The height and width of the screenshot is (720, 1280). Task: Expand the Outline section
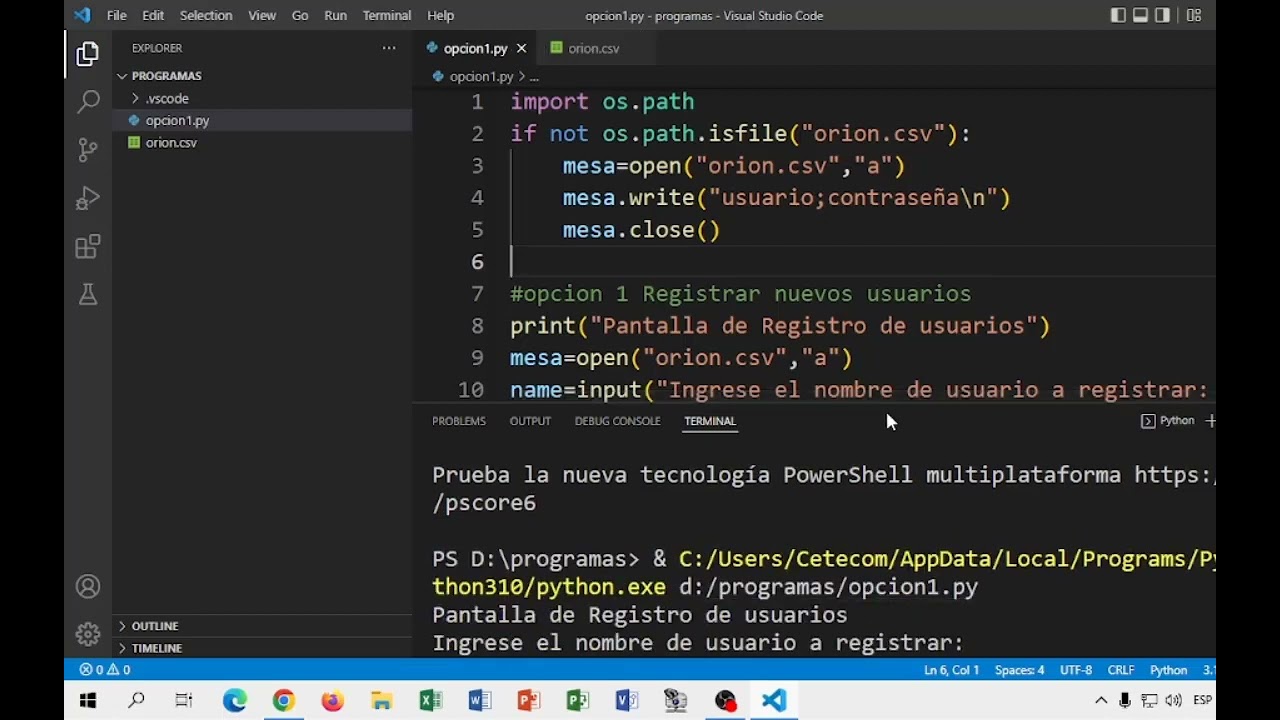(263, 626)
